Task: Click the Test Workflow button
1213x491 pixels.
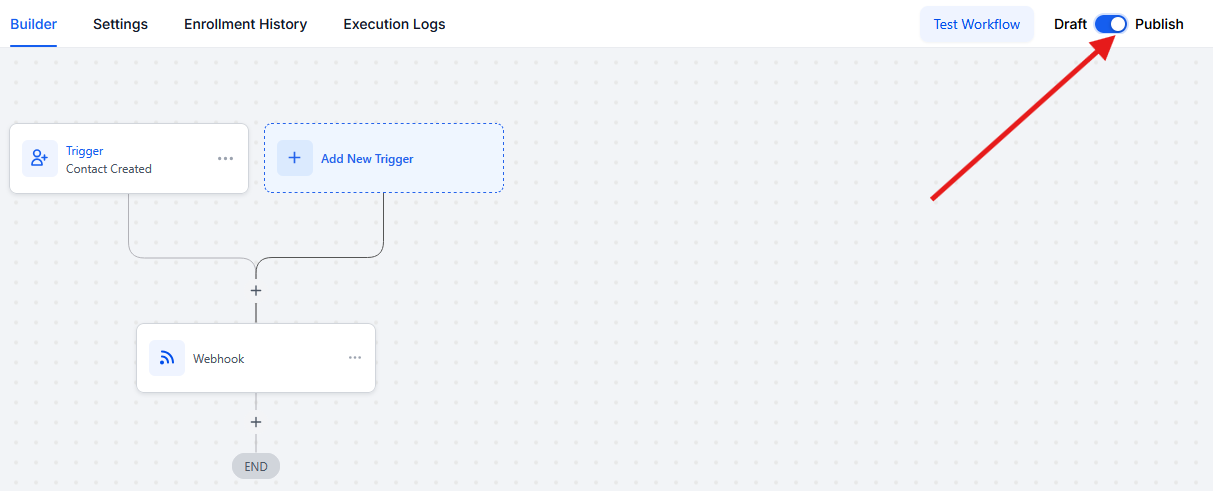Action: pyautogui.click(x=977, y=24)
